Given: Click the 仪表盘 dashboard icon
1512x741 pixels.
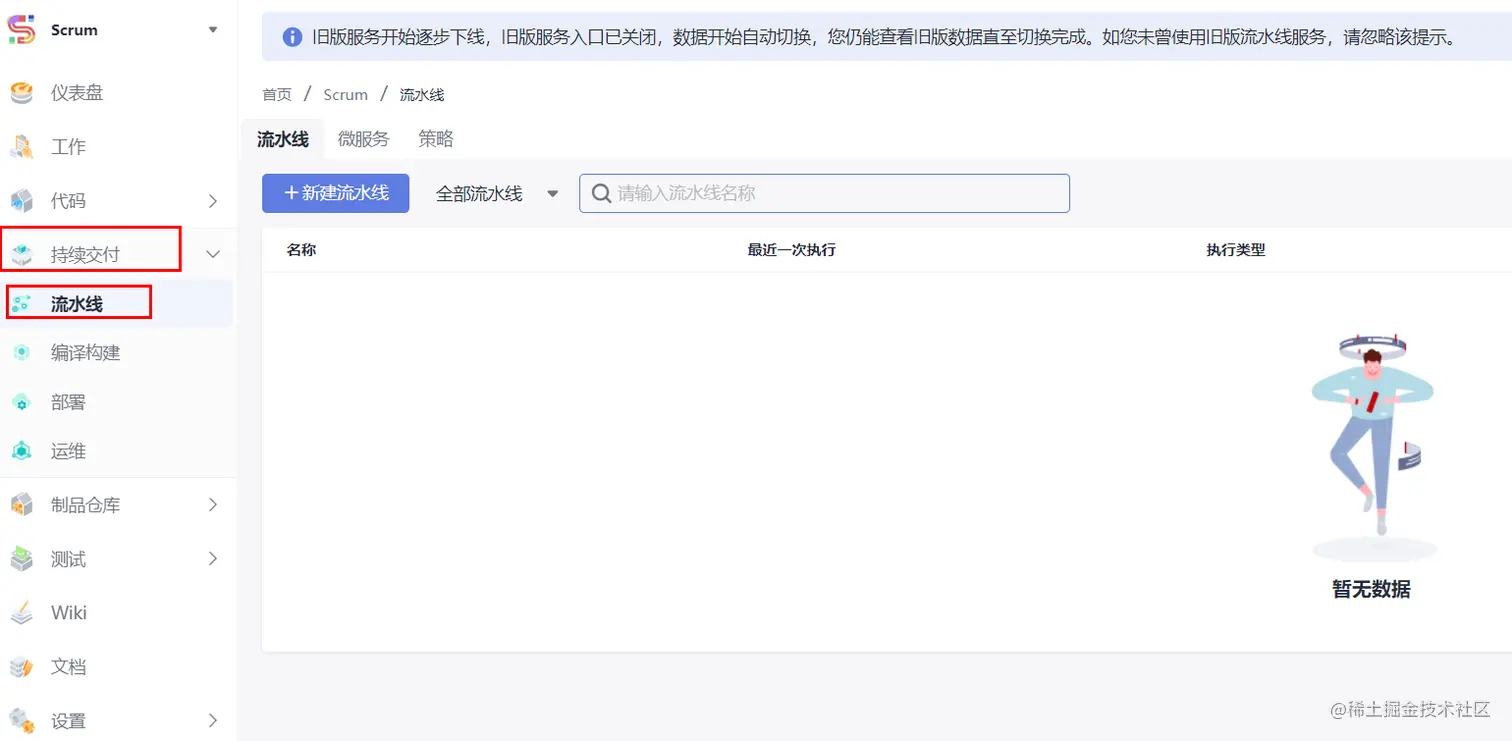Looking at the screenshot, I should click(21, 93).
